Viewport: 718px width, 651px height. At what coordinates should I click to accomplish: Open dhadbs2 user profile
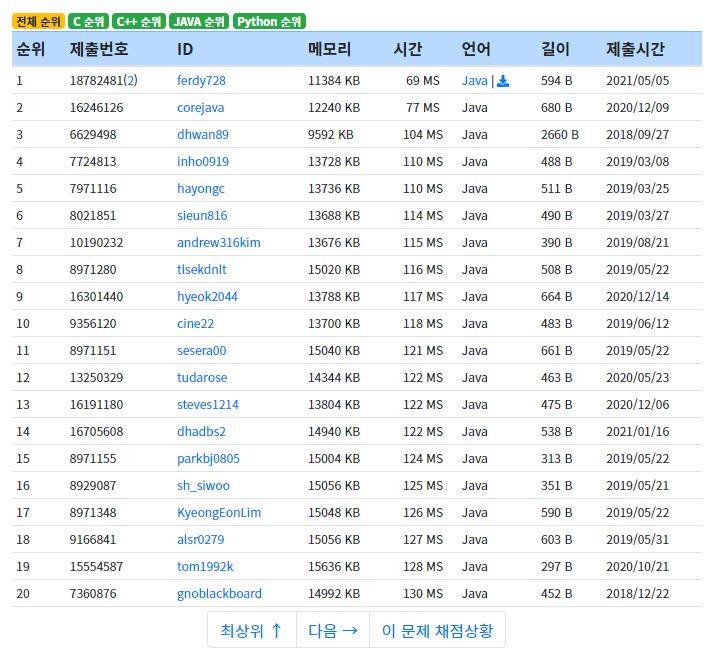pos(201,432)
